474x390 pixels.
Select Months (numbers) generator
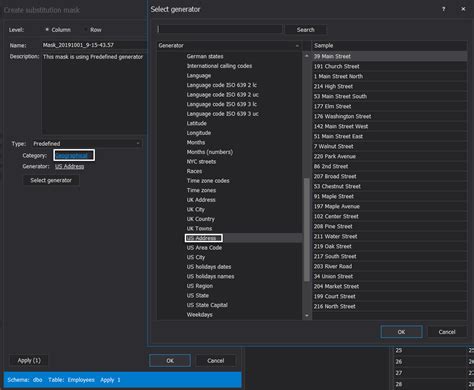pos(210,152)
